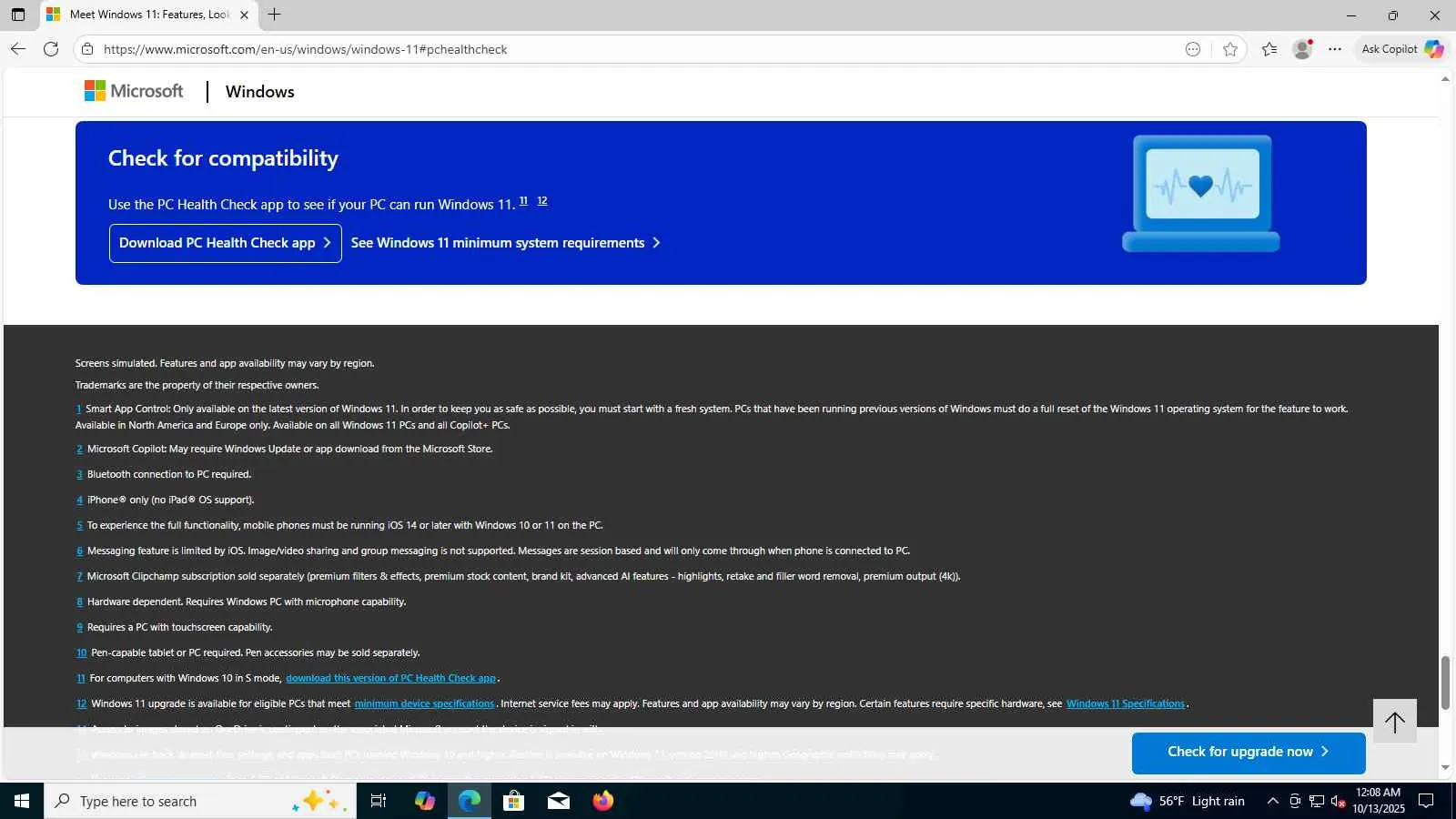Image resolution: width=1456 pixels, height=819 pixels.
Task: Click 'Bluetooth connection to PC required' text
Action: pyautogui.click(x=169, y=475)
